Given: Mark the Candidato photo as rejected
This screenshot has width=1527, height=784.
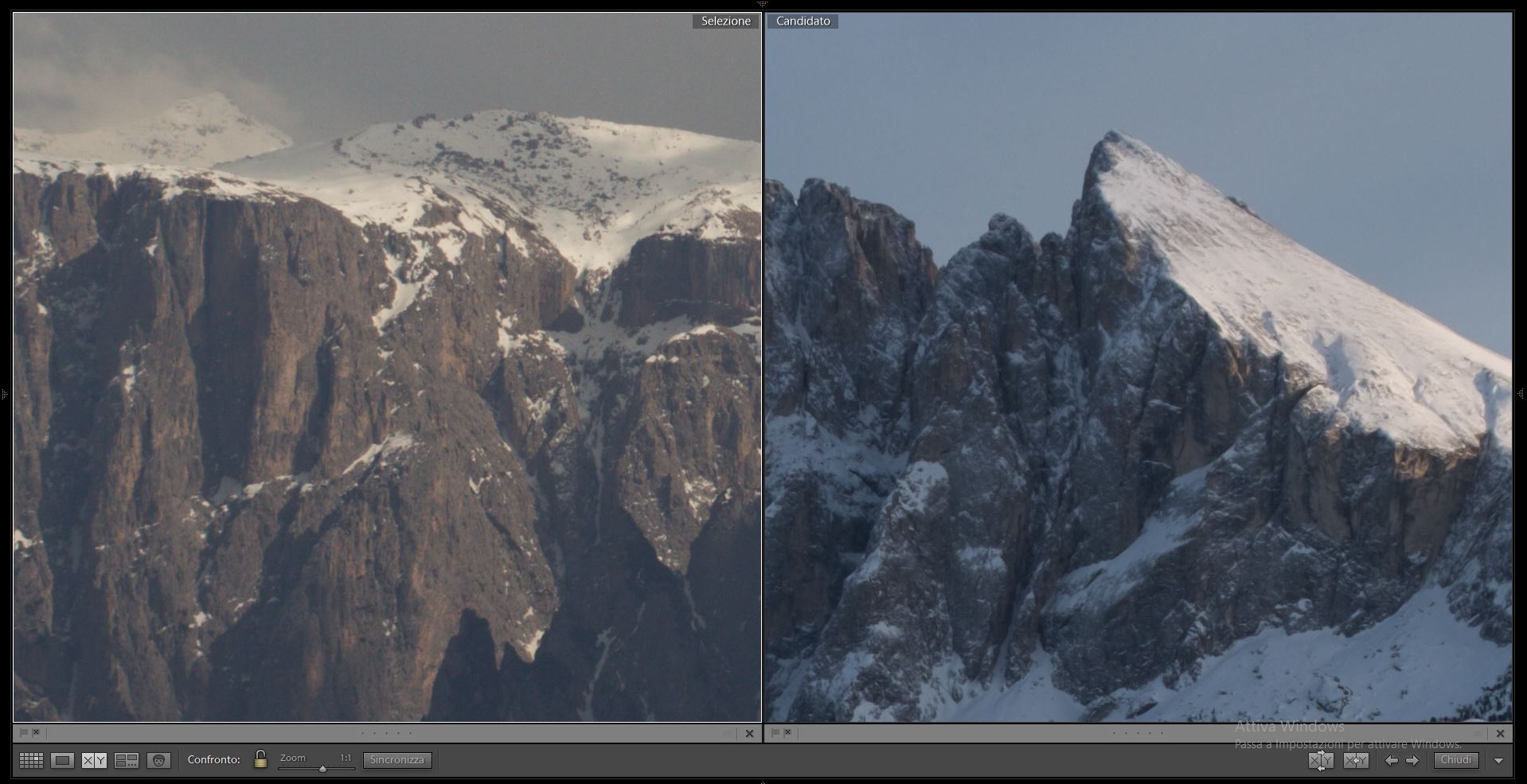Looking at the screenshot, I should pyautogui.click(x=788, y=733).
